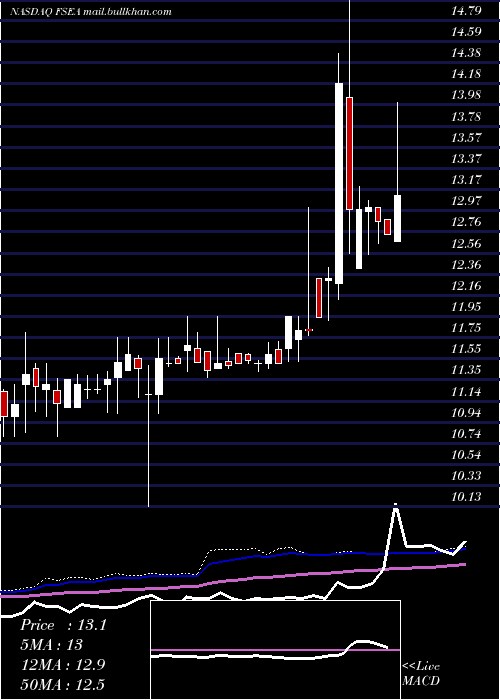Click the 13.57 price axis label

[x=466, y=138]
